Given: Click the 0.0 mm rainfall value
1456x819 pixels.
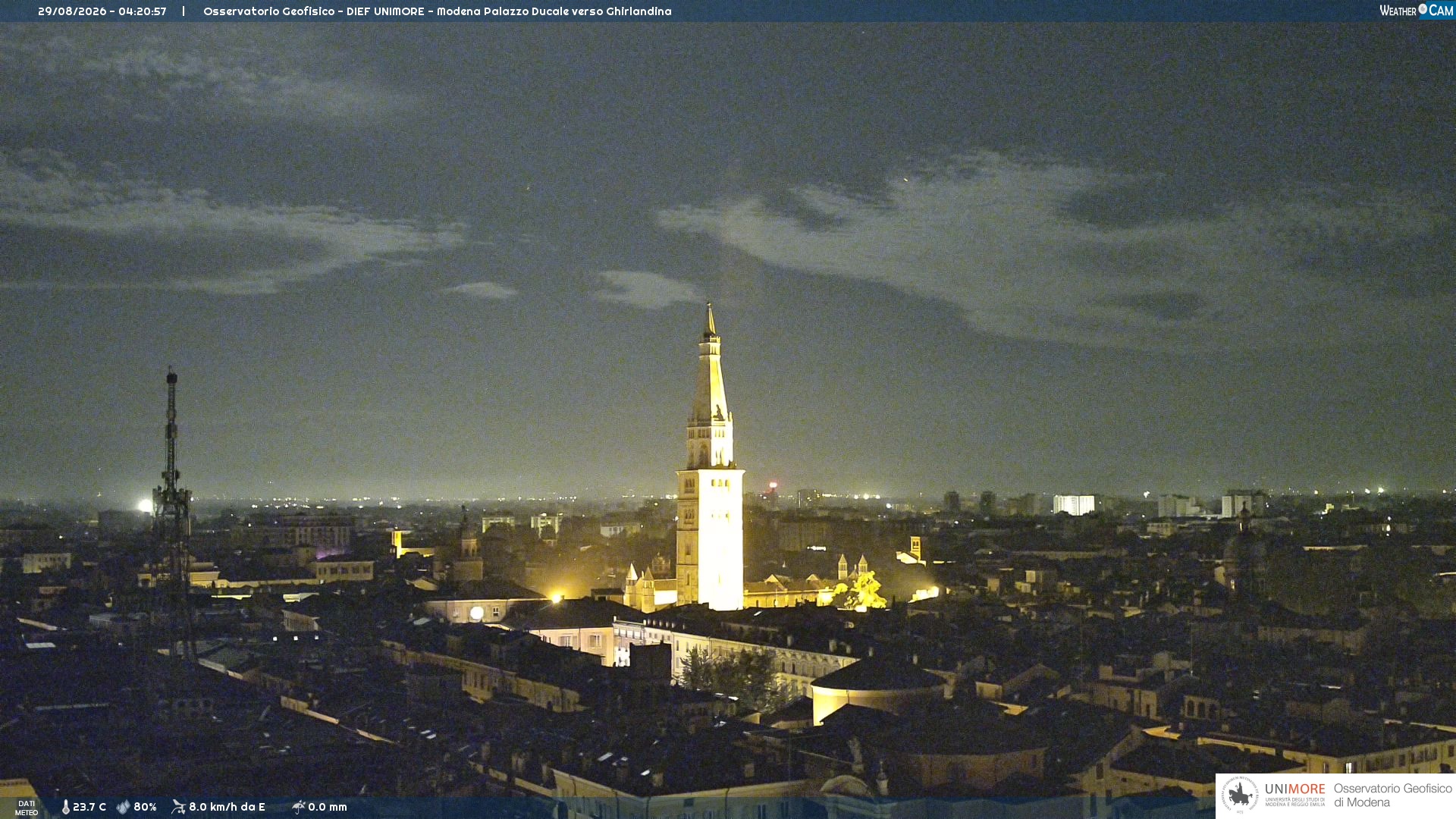Looking at the screenshot, I should [327, 807].
